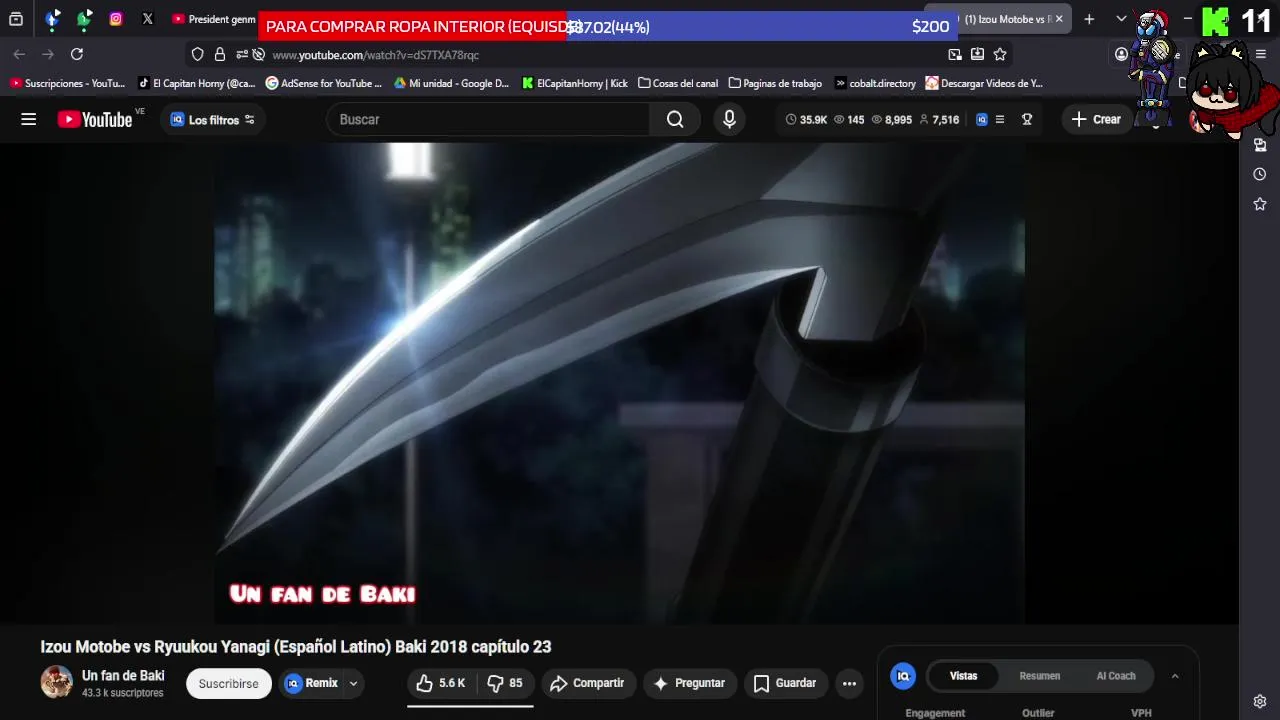Open sidebar settings gear icon

[1260, 701]
